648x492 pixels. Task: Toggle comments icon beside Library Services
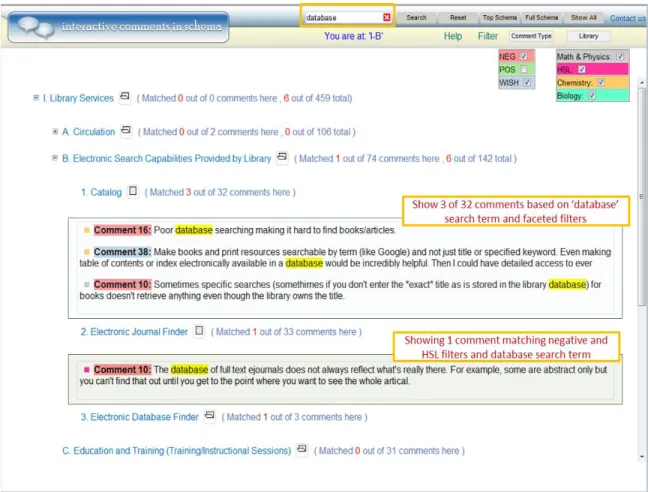point(124,97)
